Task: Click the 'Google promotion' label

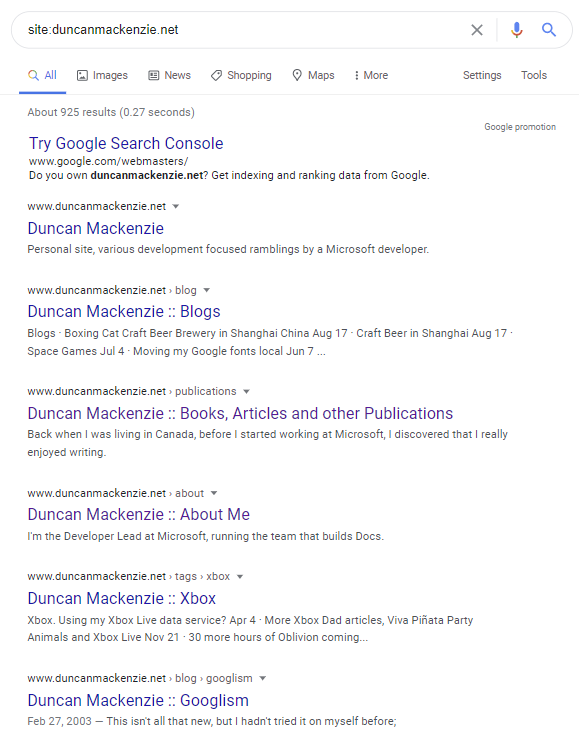Action: [x=520, y=127]
